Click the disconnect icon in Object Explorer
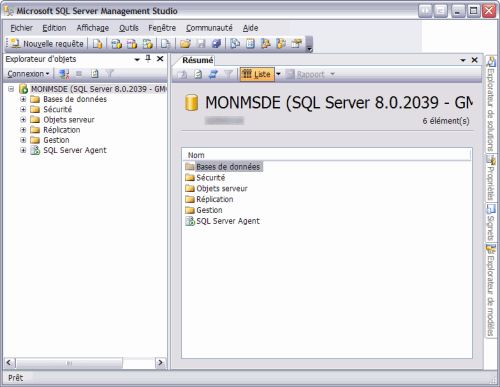Screen dimensions: 500x387 pyautogui.click(x=64, y=74)
